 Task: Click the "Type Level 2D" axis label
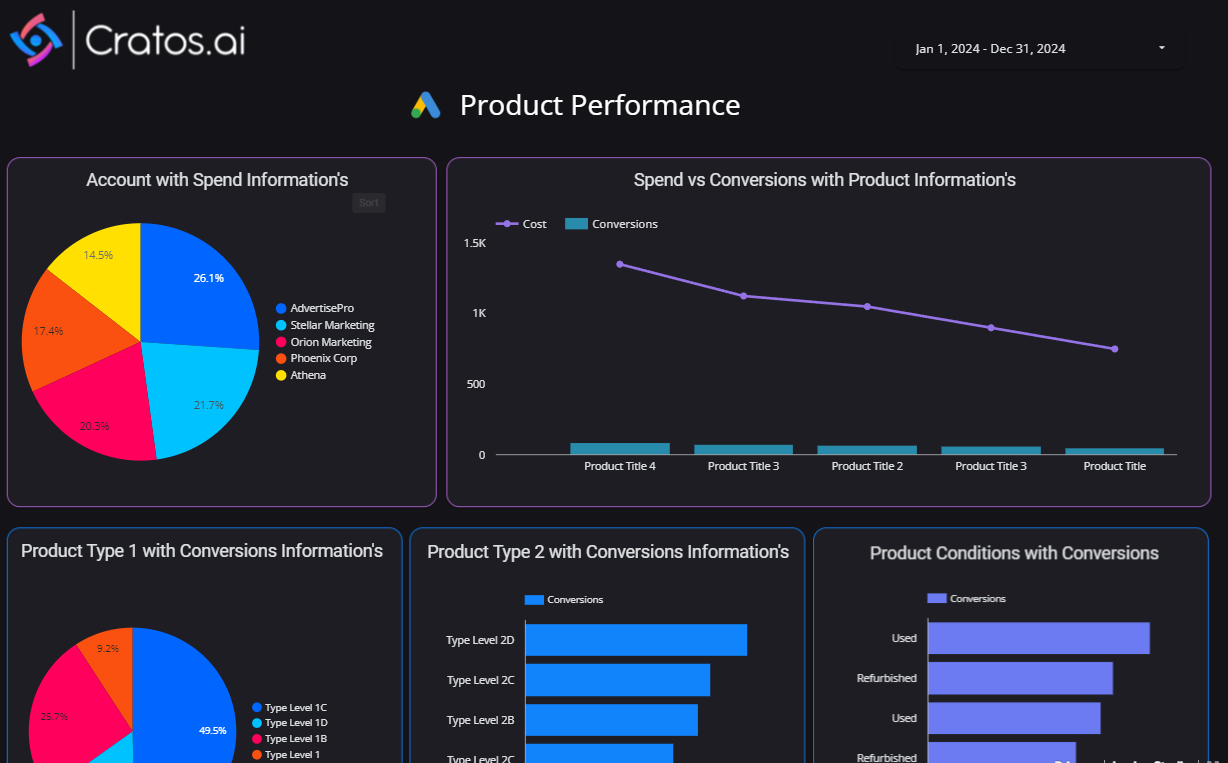pos(480,640)
